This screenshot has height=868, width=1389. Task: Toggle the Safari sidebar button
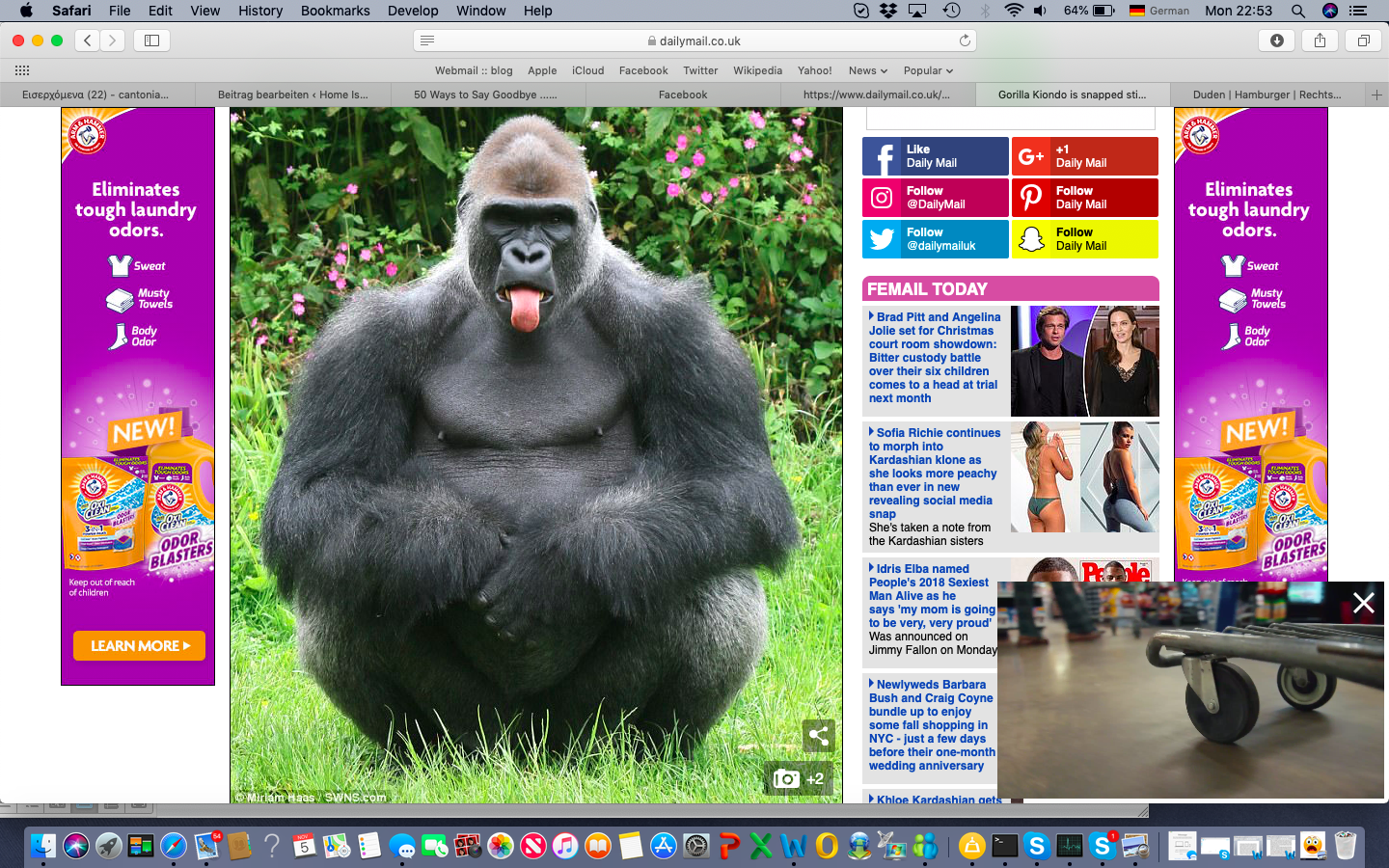point(152,41)
